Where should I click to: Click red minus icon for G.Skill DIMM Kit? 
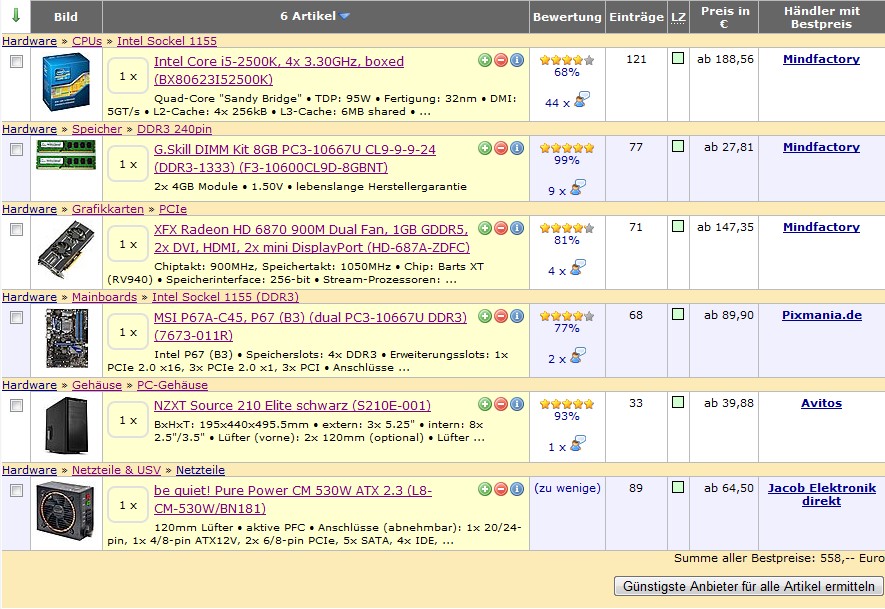pyautogui.click(x=501, y=148)
